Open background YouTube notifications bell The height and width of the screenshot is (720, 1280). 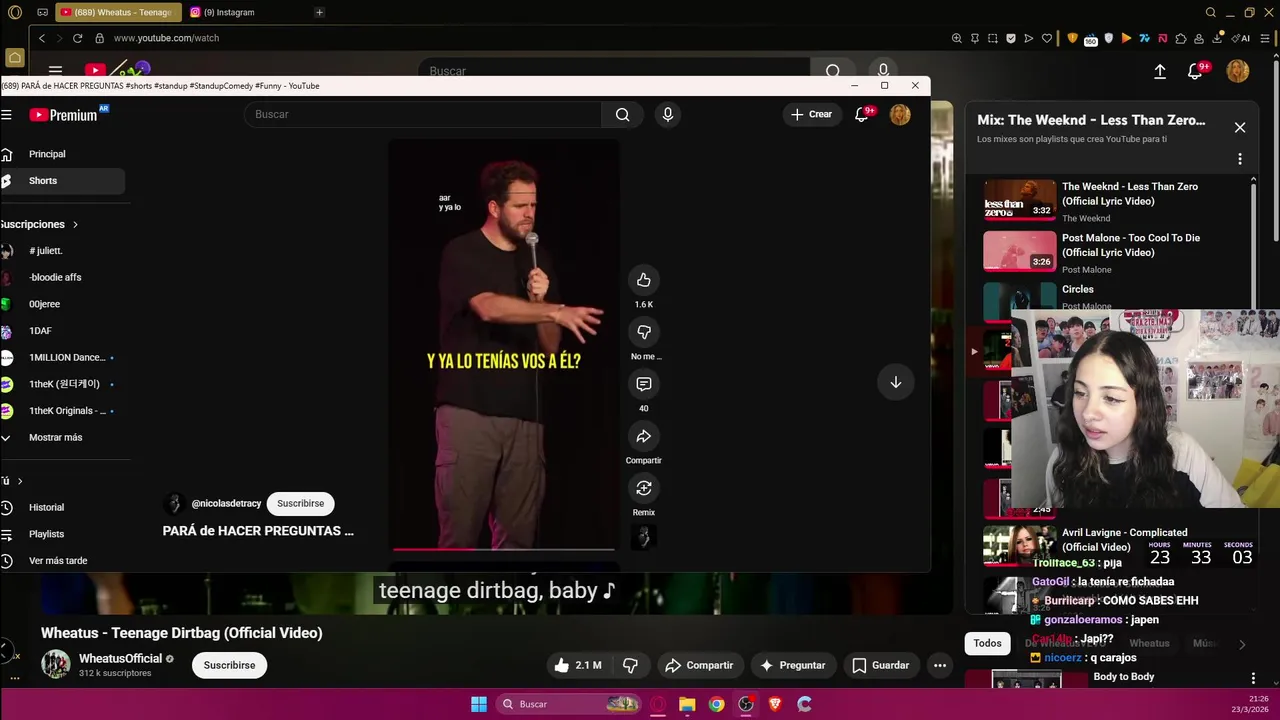click(x=1195, y=71)
